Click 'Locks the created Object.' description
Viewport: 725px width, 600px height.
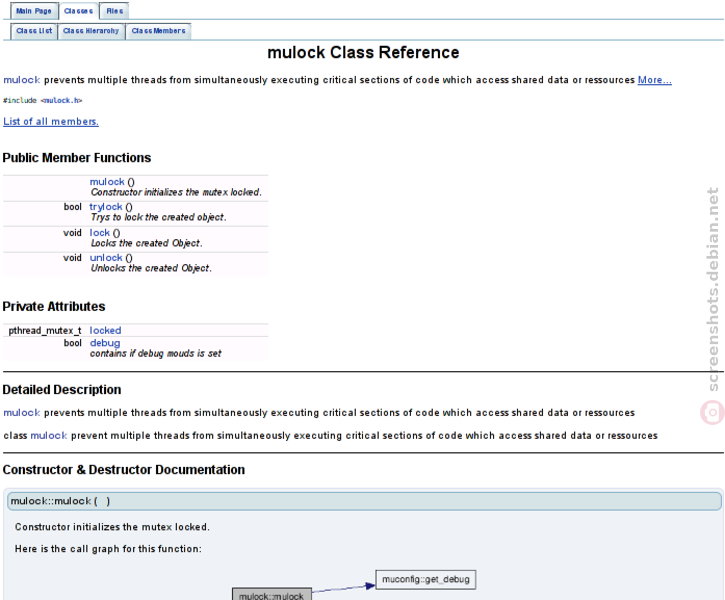point(146,243)
